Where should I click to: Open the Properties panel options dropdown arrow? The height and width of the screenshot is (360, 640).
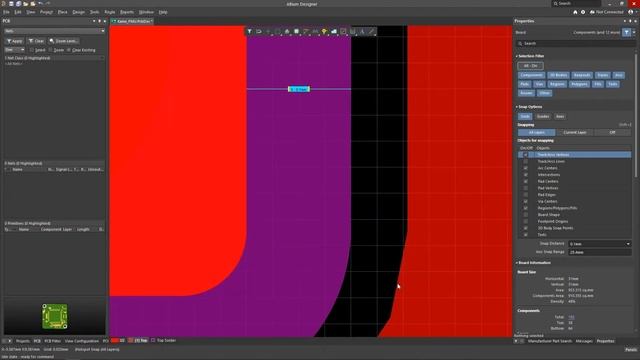click(x=624, y=21)
